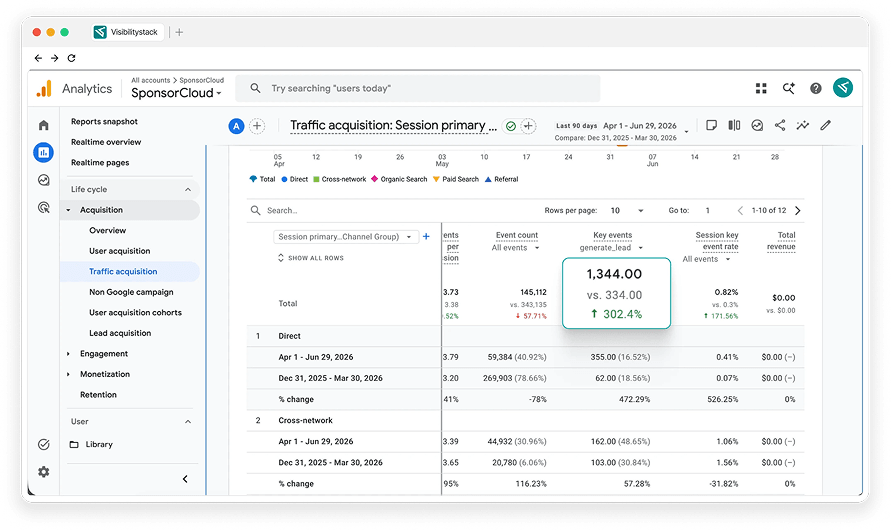Expand the Monetization tree item
This screenshot has width=891, height=531.
pos(68,374)
